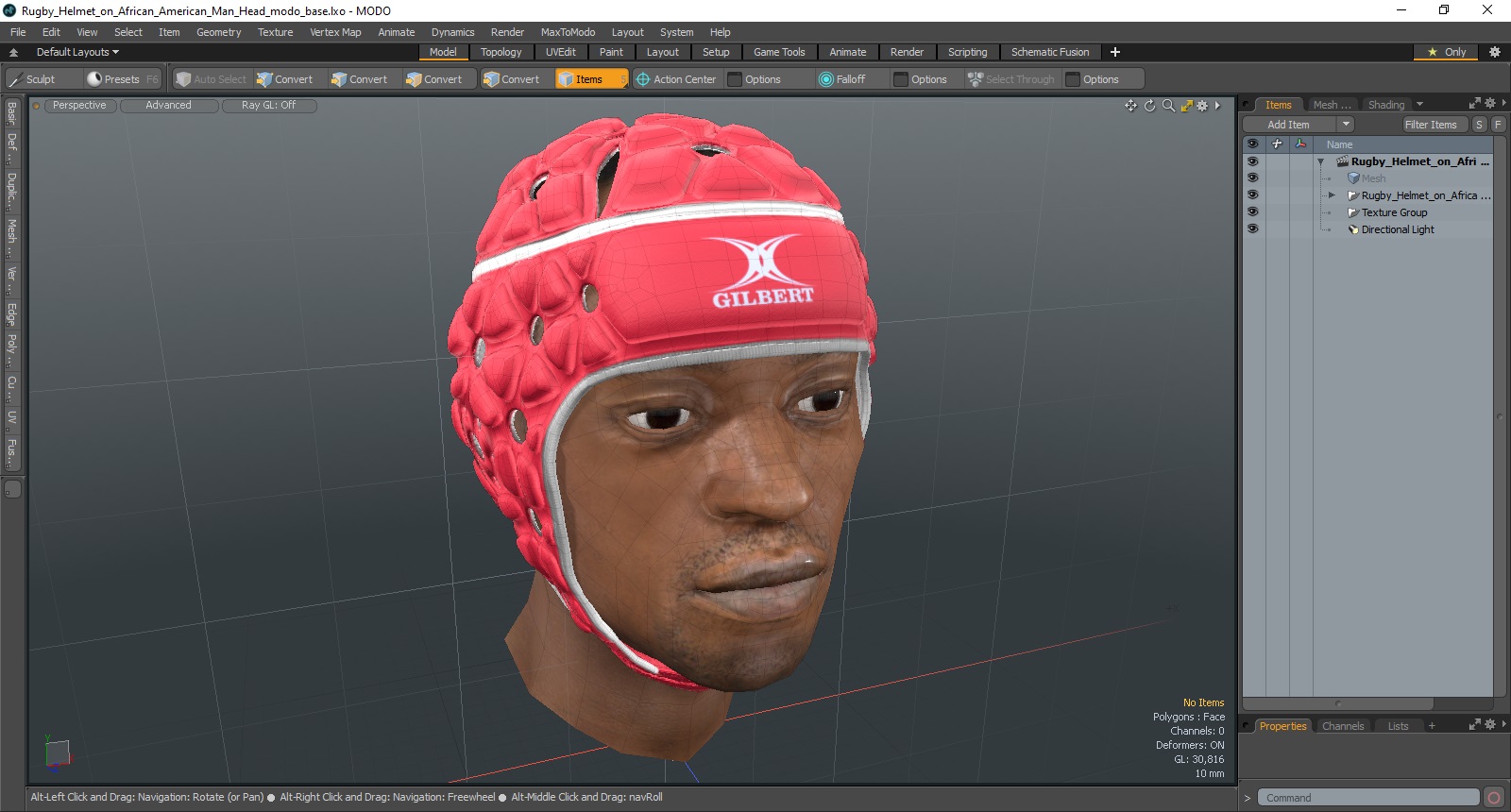Open the Vertex Map menu
Image resolution: width=1511 pixels, height=812 pixels.
[x=335, y=32]
